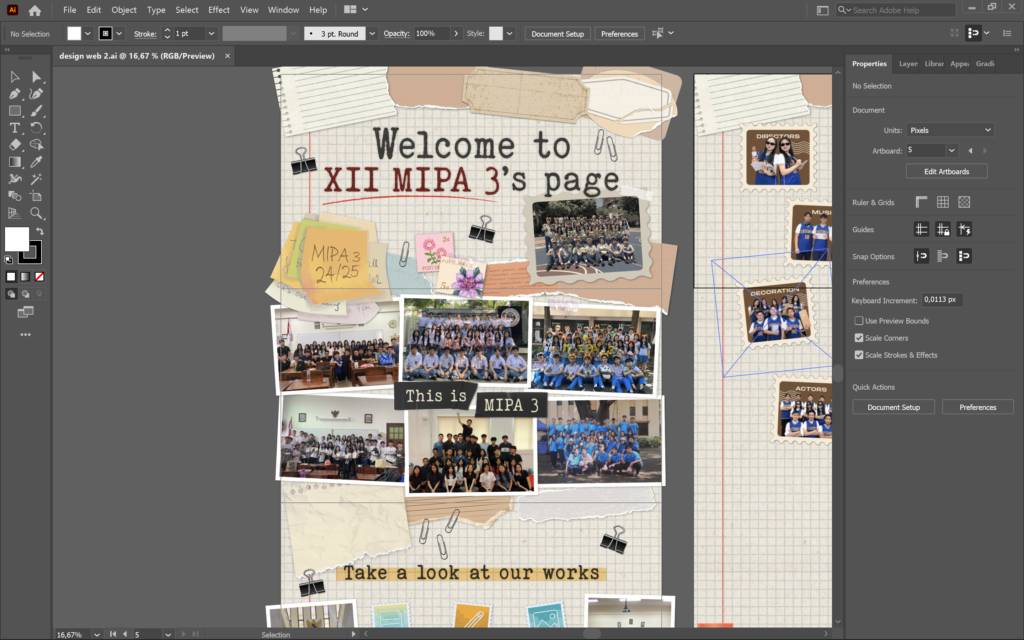Click Document Setup in control bar

tap(558, 33)
